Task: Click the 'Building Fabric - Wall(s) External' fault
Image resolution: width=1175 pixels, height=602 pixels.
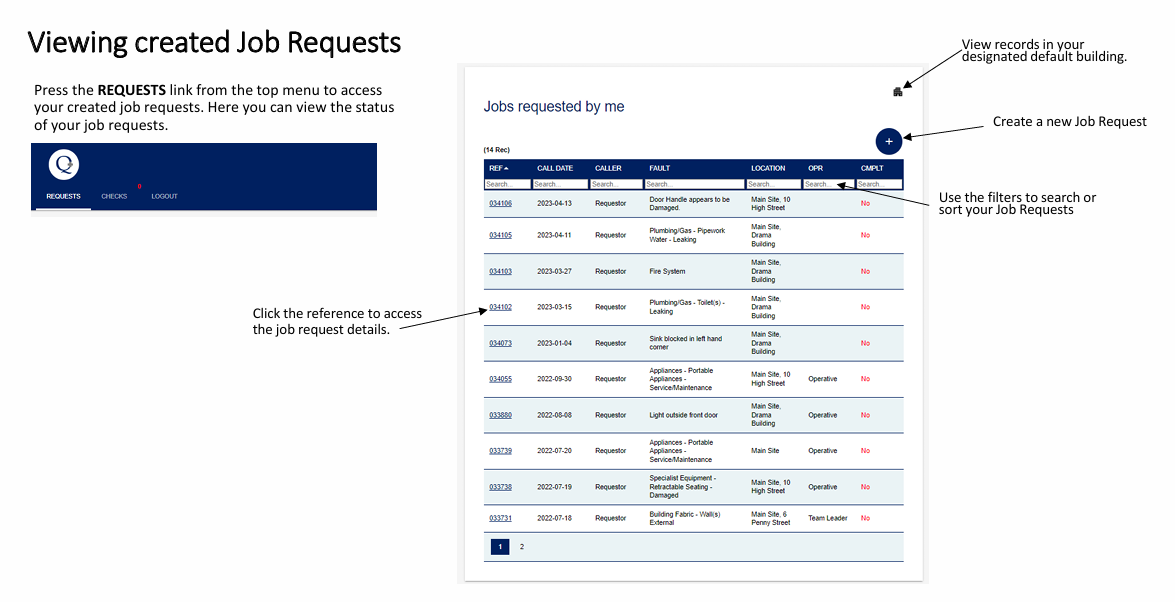Action: 685,519
